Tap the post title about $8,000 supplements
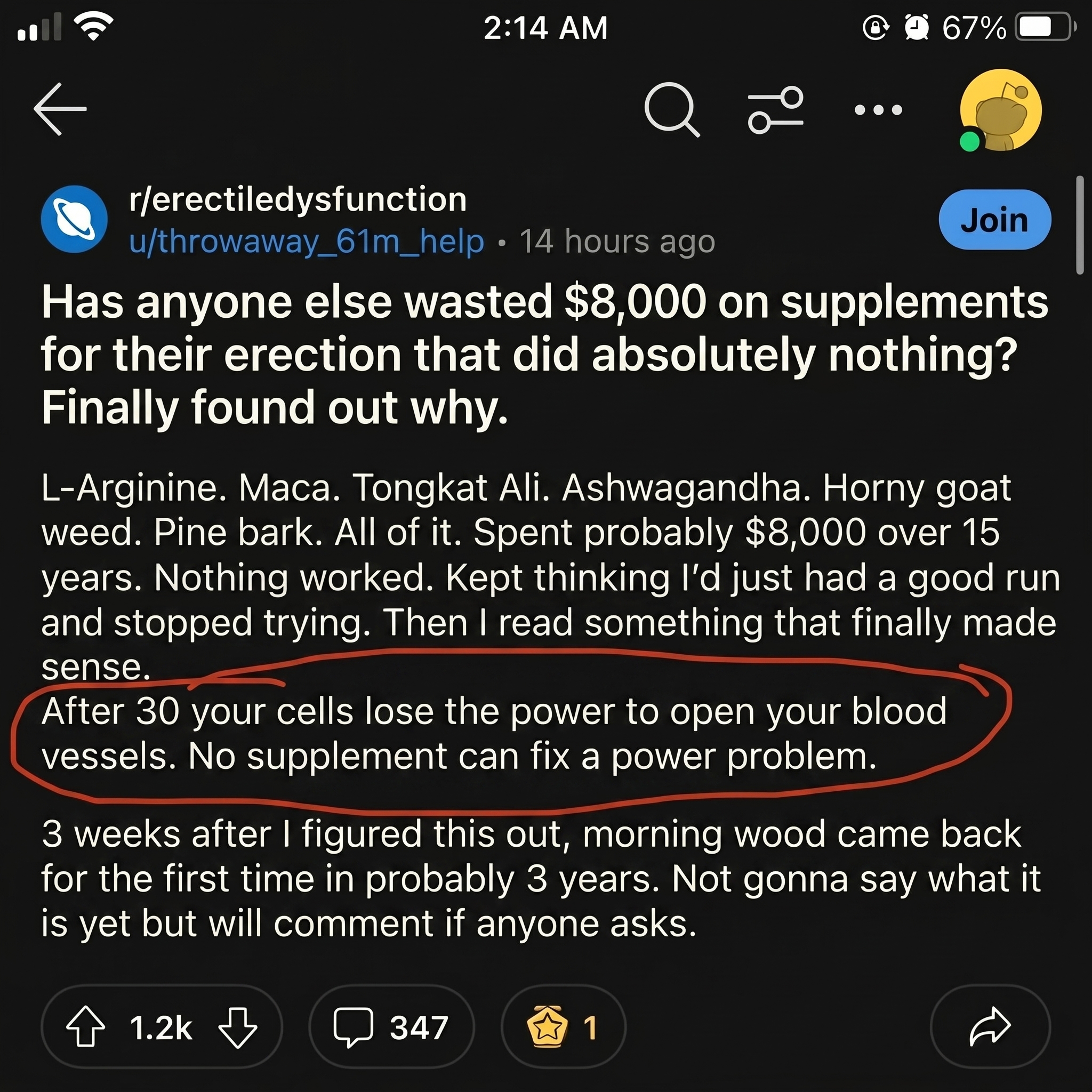 click(545, 355)
